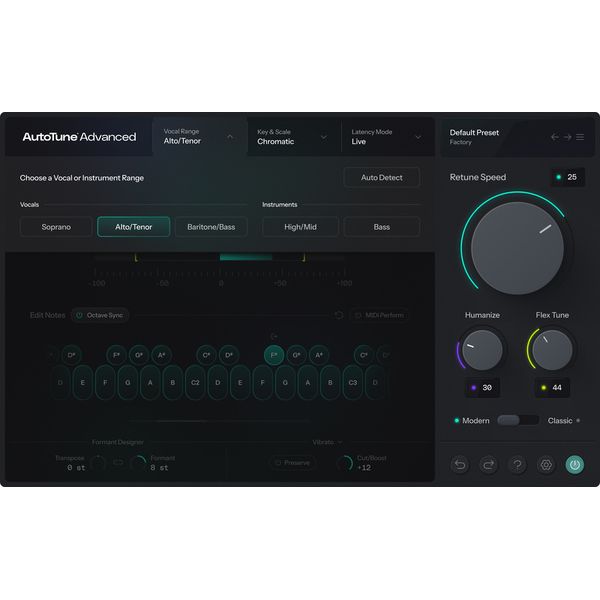Toggle the MIDI Perform button
This screenshot has width=600, height=600.
(x=379, y=315)
